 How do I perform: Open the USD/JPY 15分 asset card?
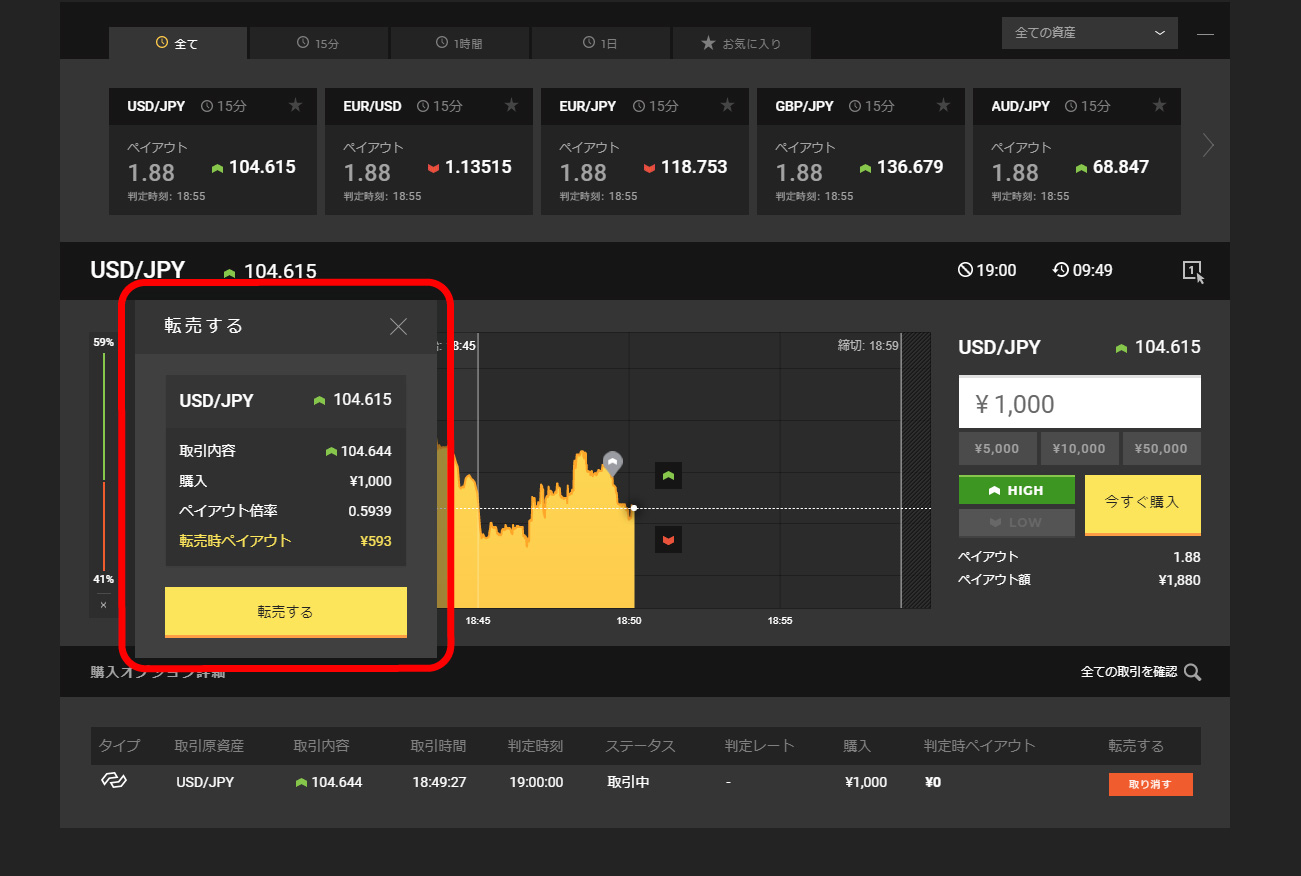[x=213, y=151]
